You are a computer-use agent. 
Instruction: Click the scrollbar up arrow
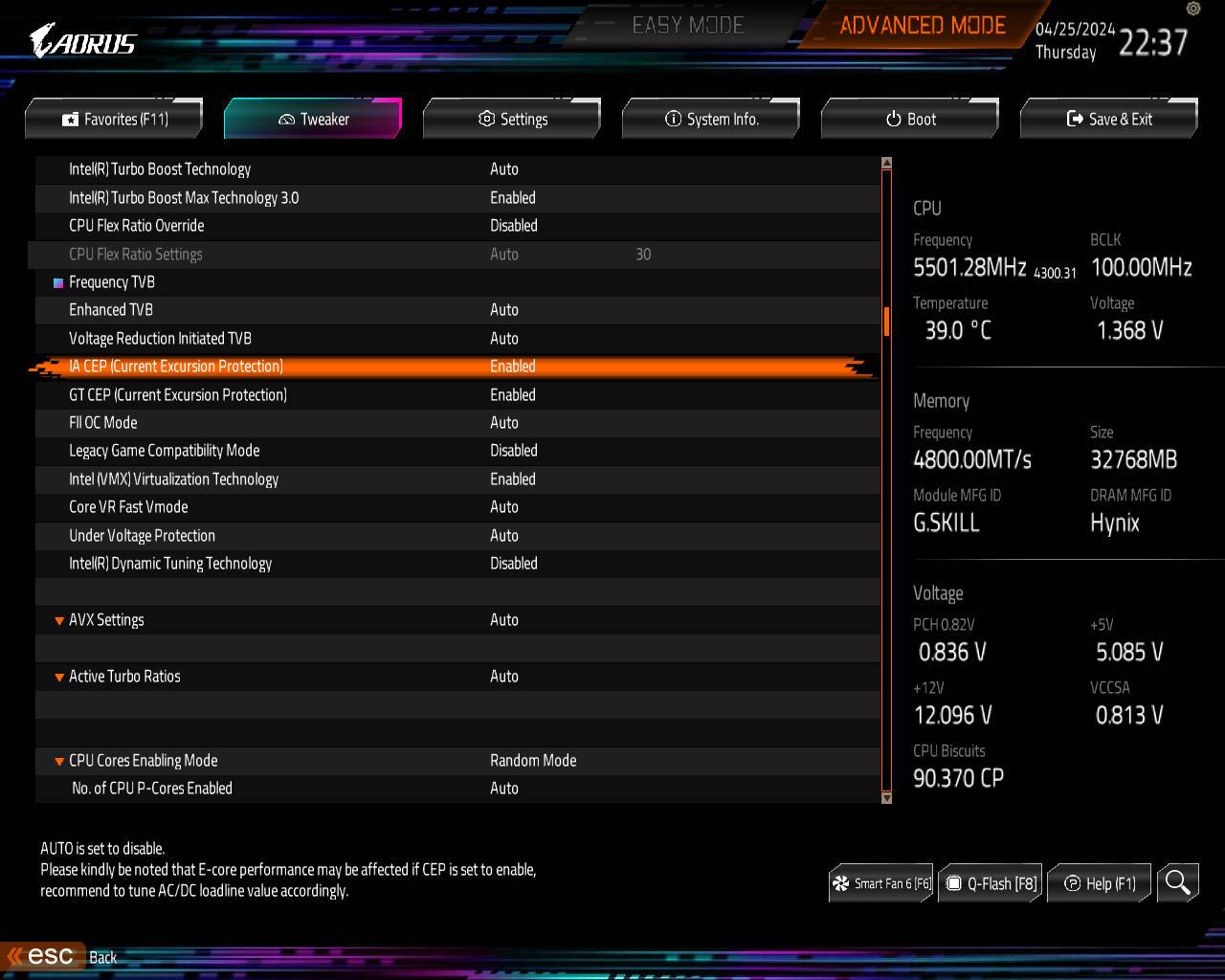(x=886, y=164)
